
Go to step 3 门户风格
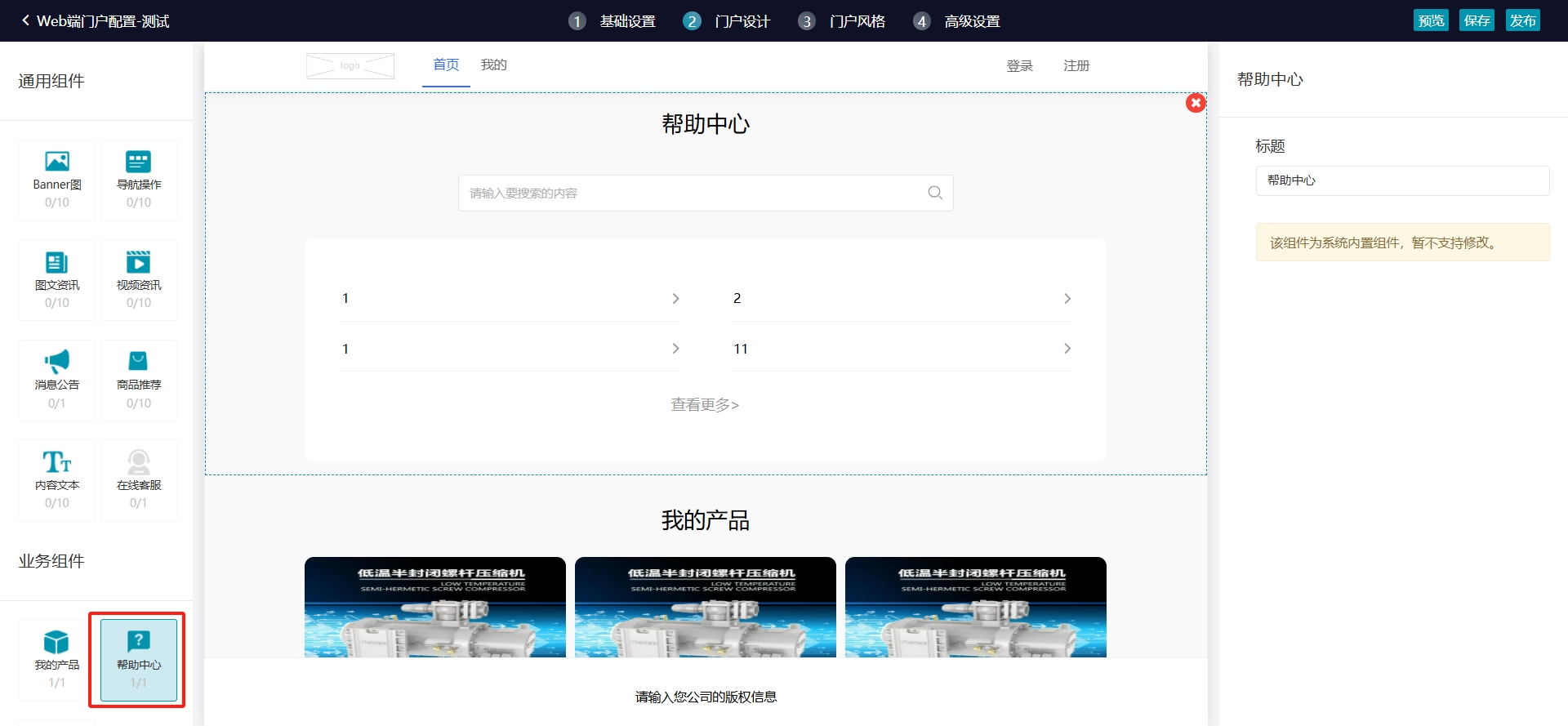click(x=842, y=21)
